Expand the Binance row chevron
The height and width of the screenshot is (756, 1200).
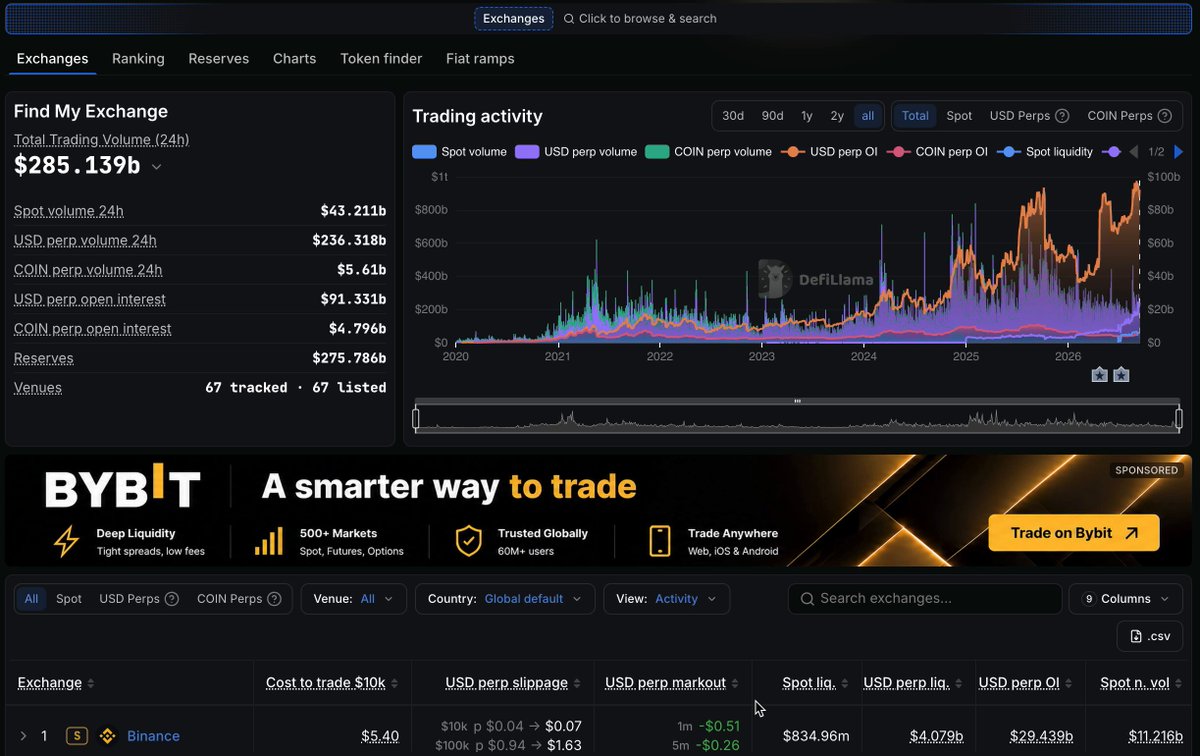(23, 736)
